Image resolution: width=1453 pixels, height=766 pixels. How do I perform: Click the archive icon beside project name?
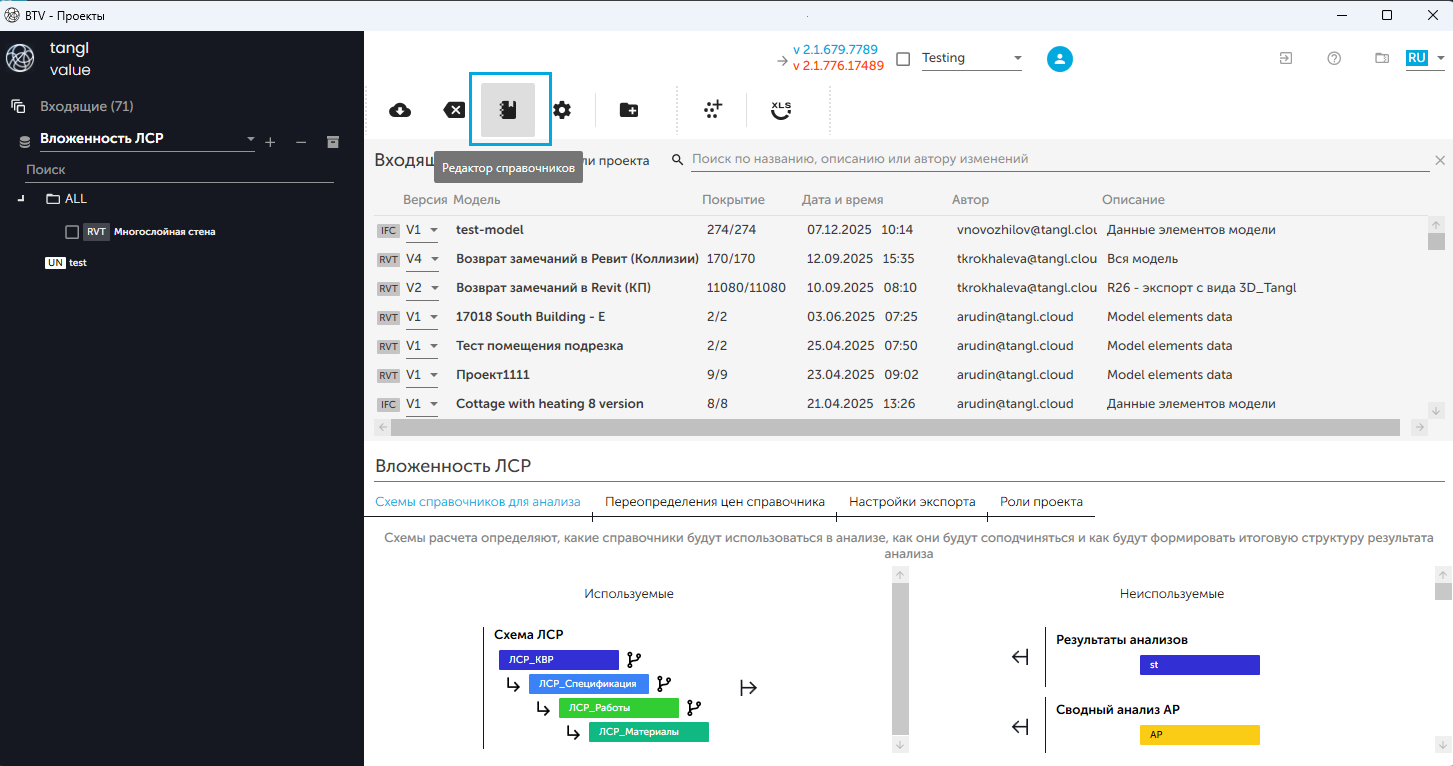[x=333, y=143]
